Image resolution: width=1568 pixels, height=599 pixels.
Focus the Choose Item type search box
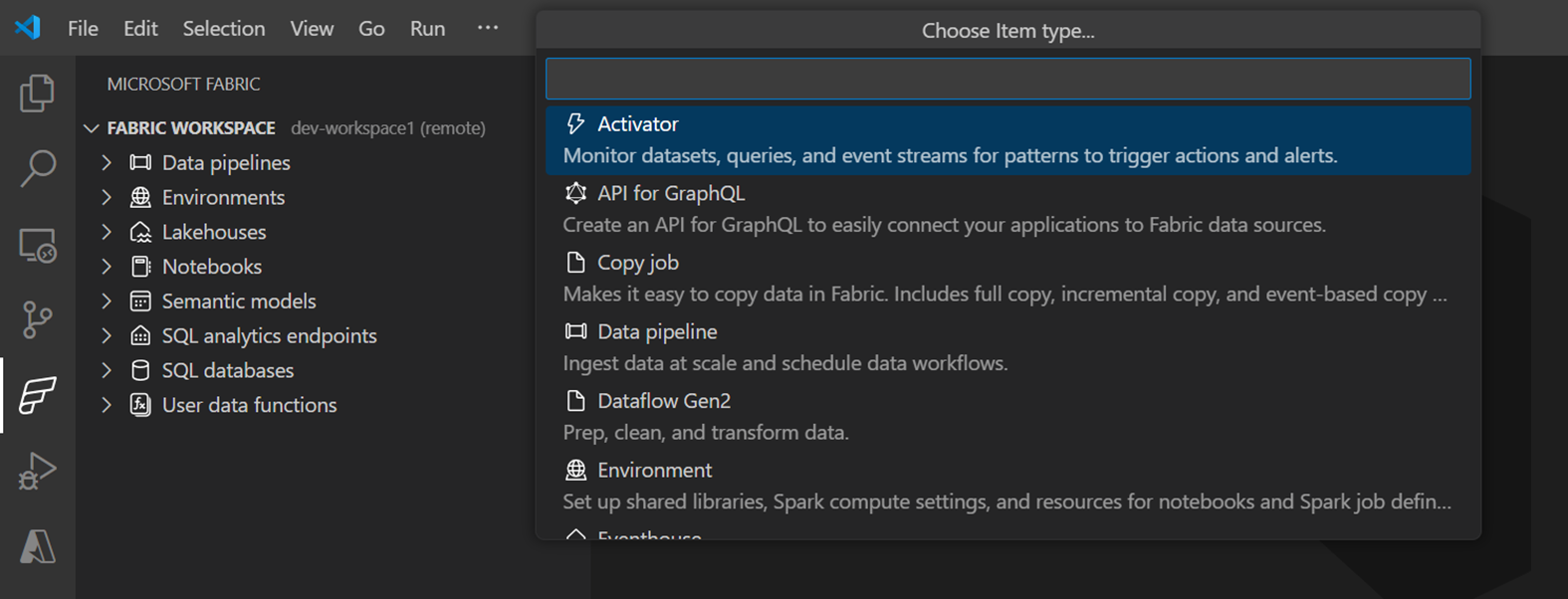point(1008,79)
